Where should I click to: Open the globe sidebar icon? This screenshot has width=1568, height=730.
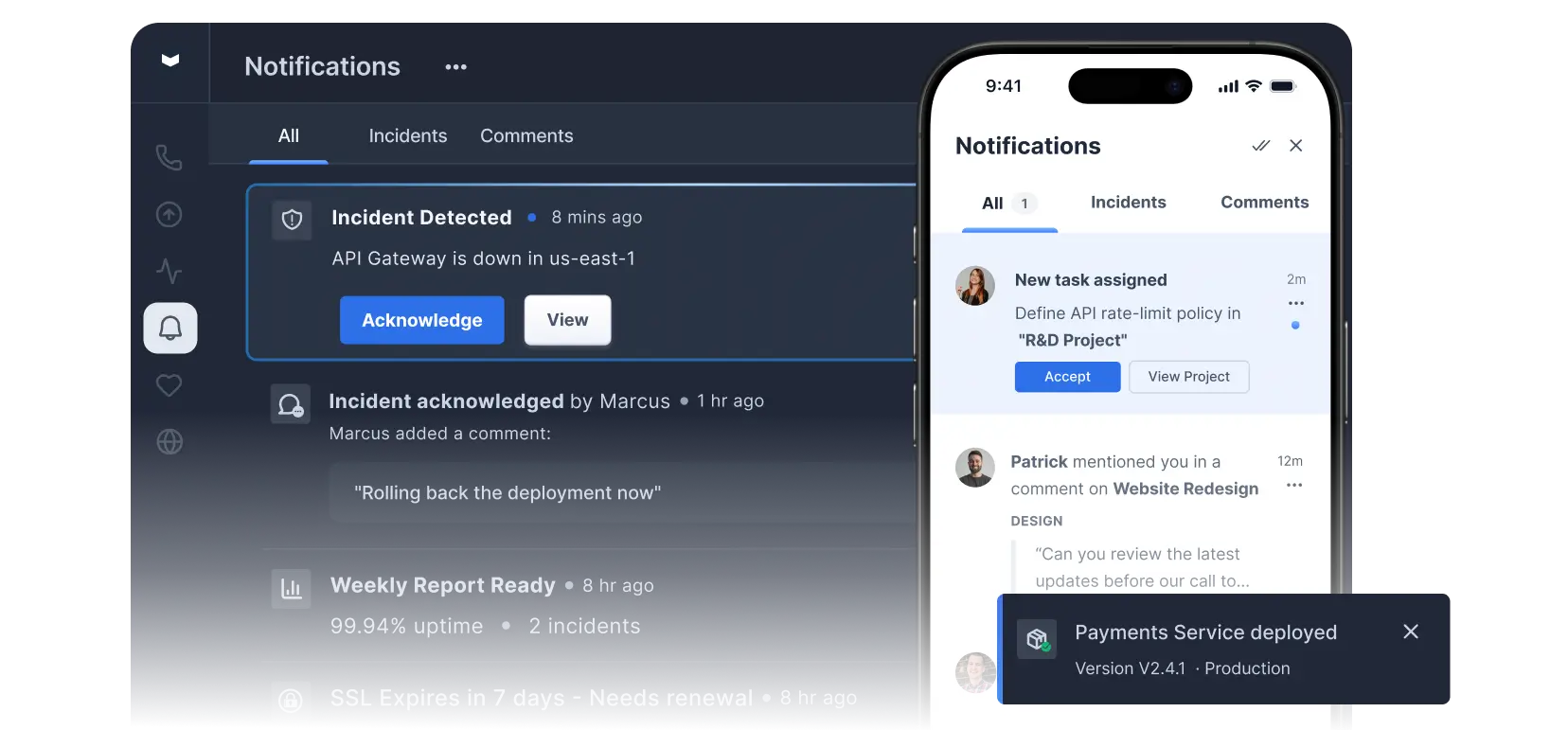[169, 442]
